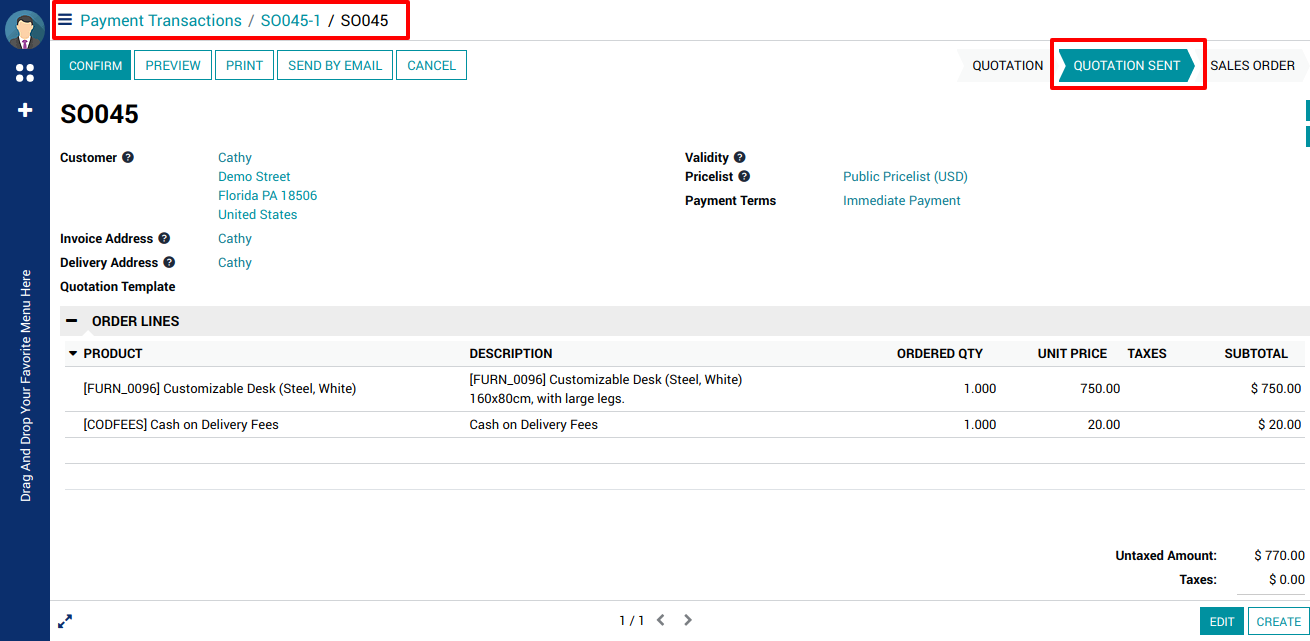The image size is (1310, 641).
Task: Open the hamburger menu icon
Action: click(x=65, y=20)
